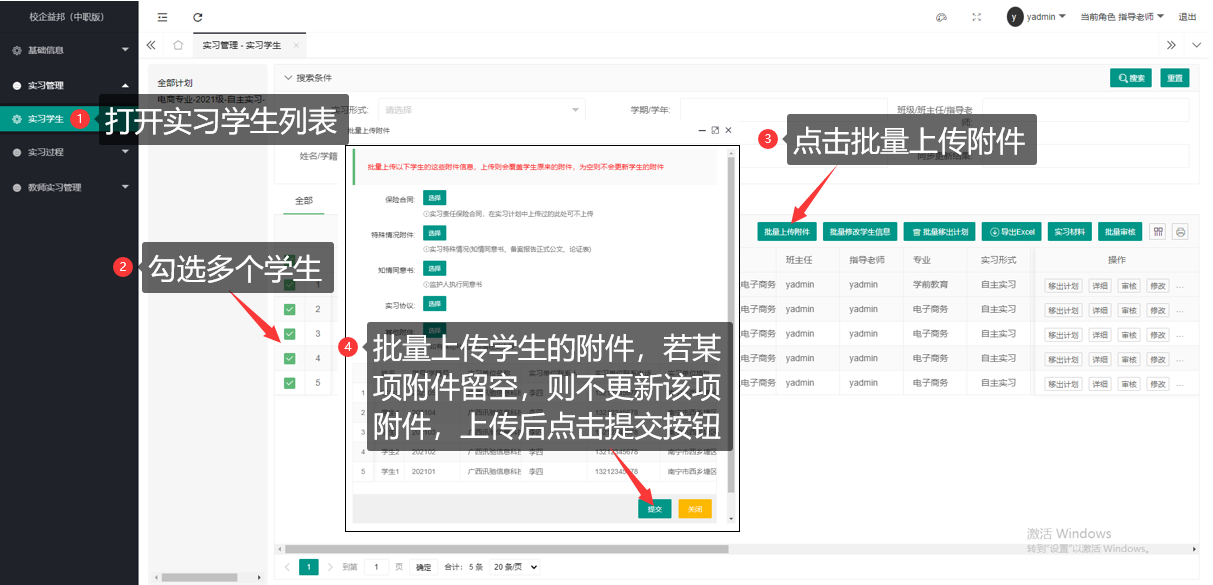Toggle the sidebar collapse icon
The height and width of the screenshot is (585, 1213).
(x=162, y=17)
